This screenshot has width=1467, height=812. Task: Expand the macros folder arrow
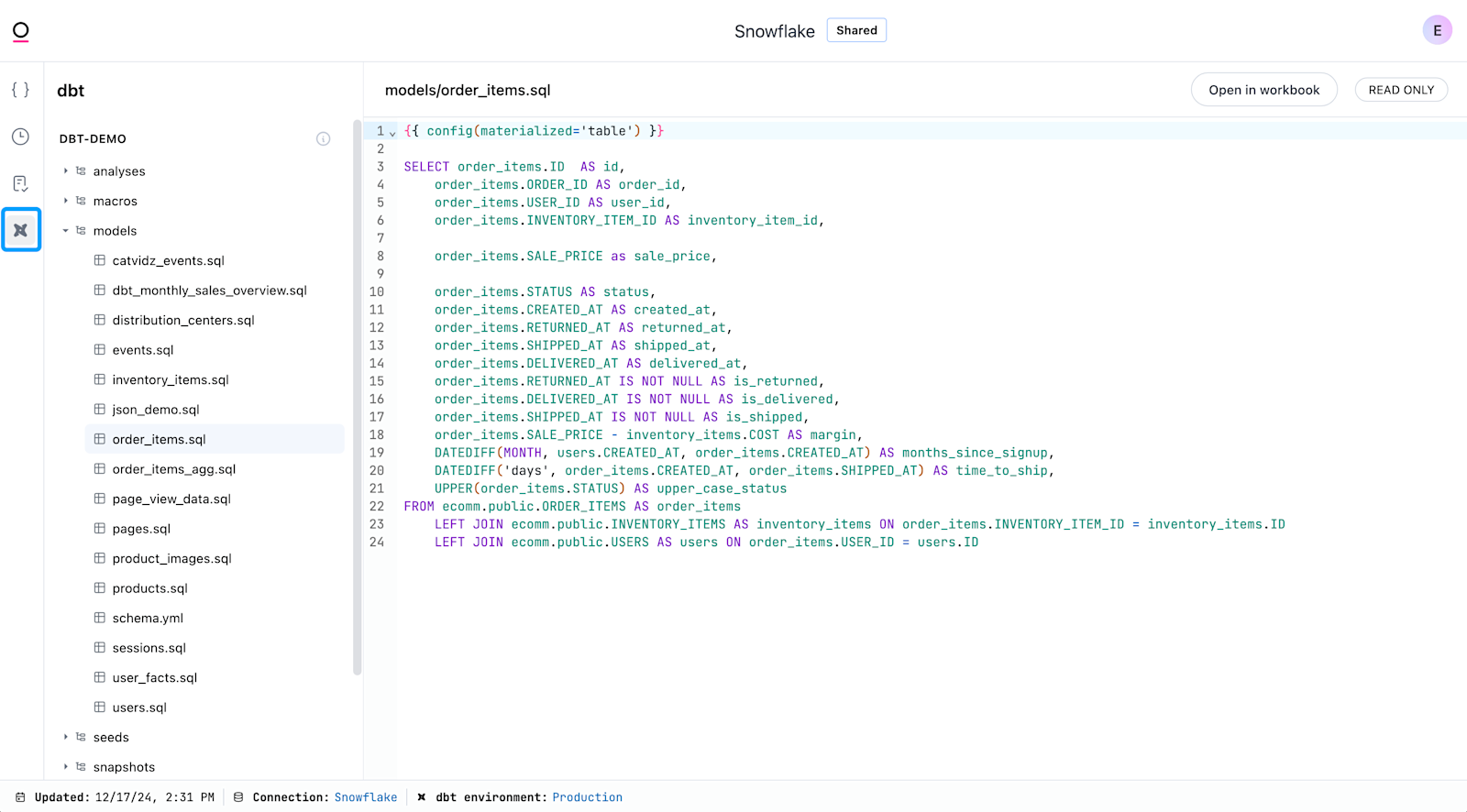coord(66,201)
